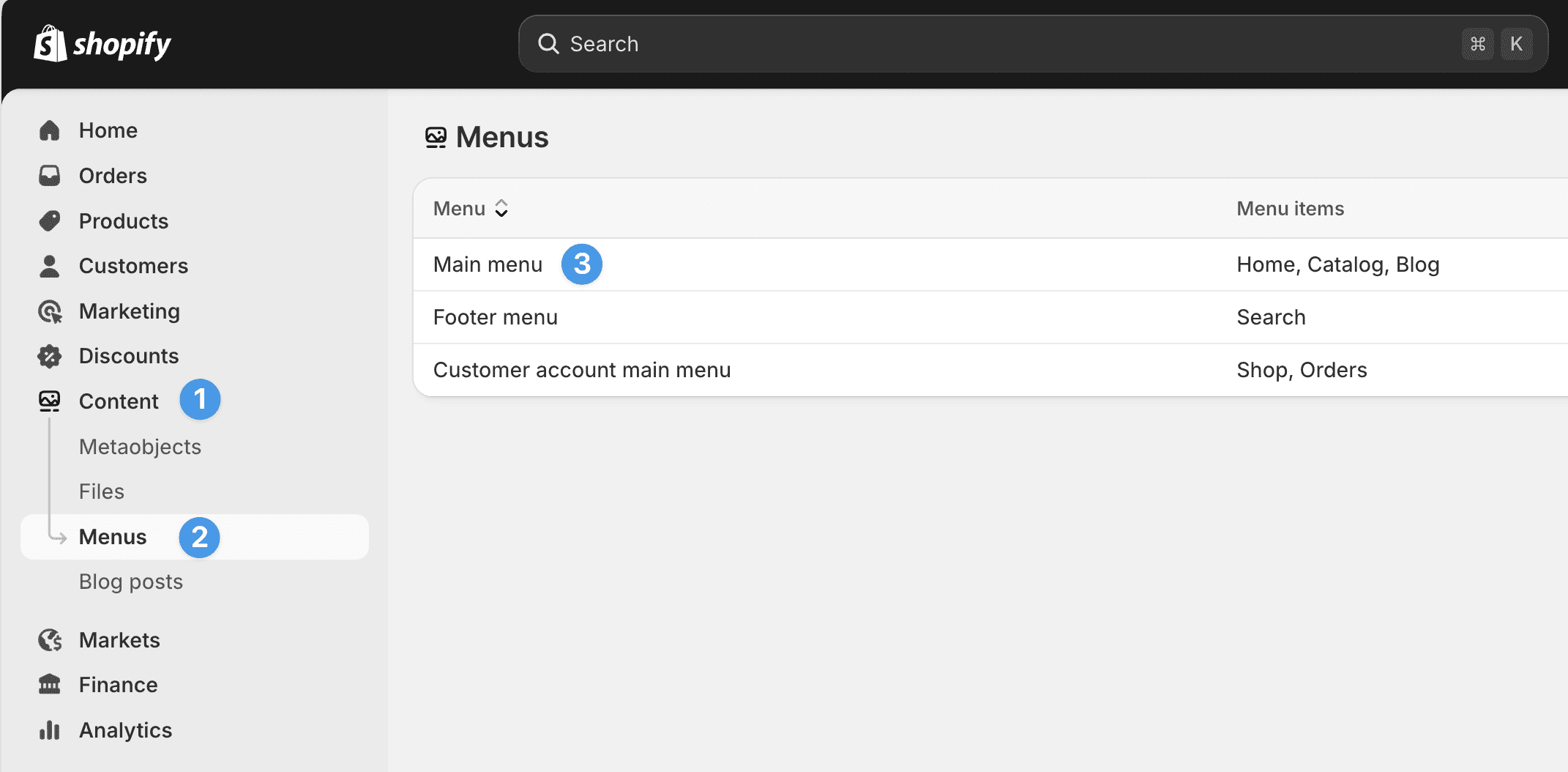Select Menus in the sidebar
This screenshot has height=772, width=1568.
tap(195, 537)
